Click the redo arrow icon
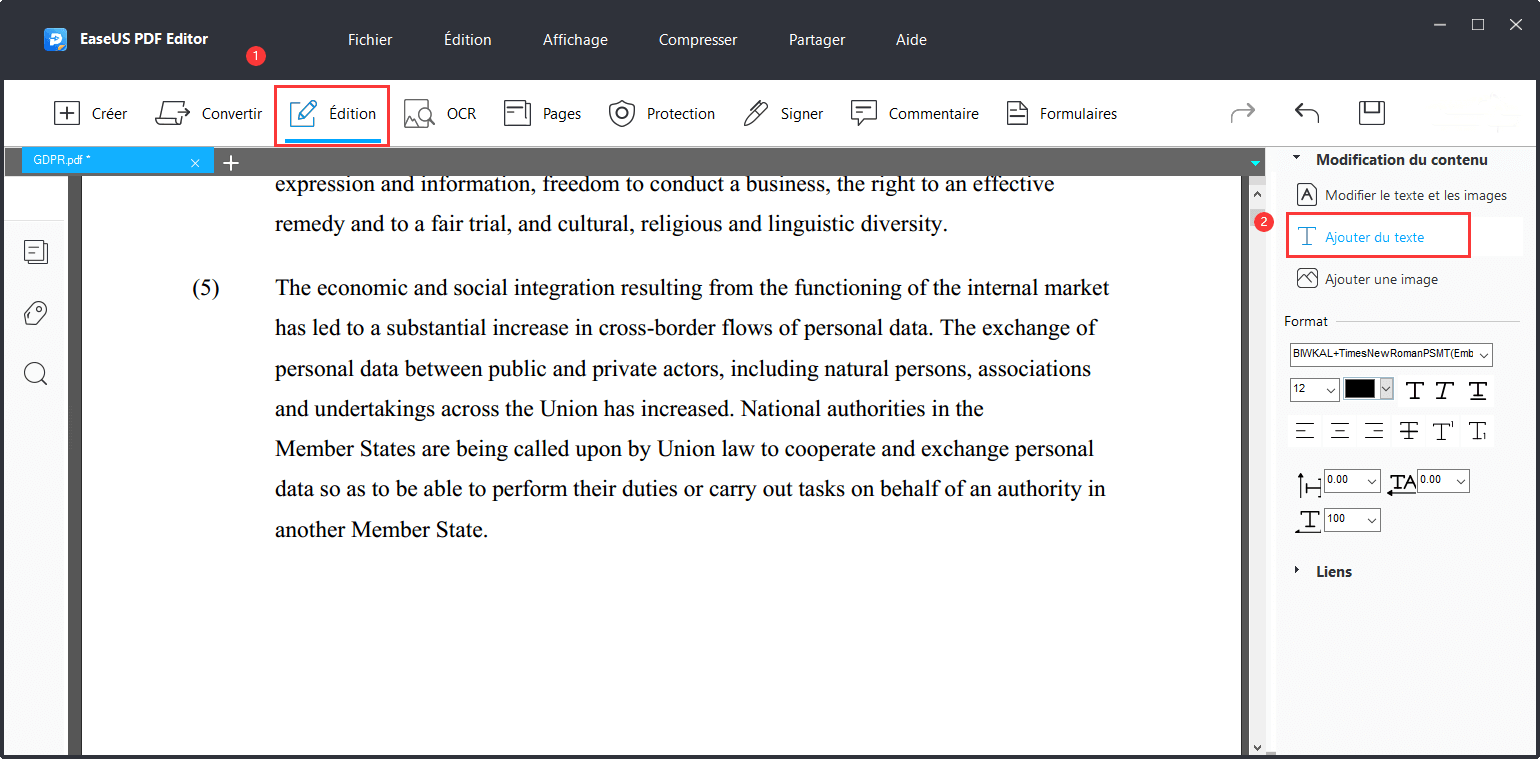This screenshot has width=1540, height=759. (x=1243, y=113)
